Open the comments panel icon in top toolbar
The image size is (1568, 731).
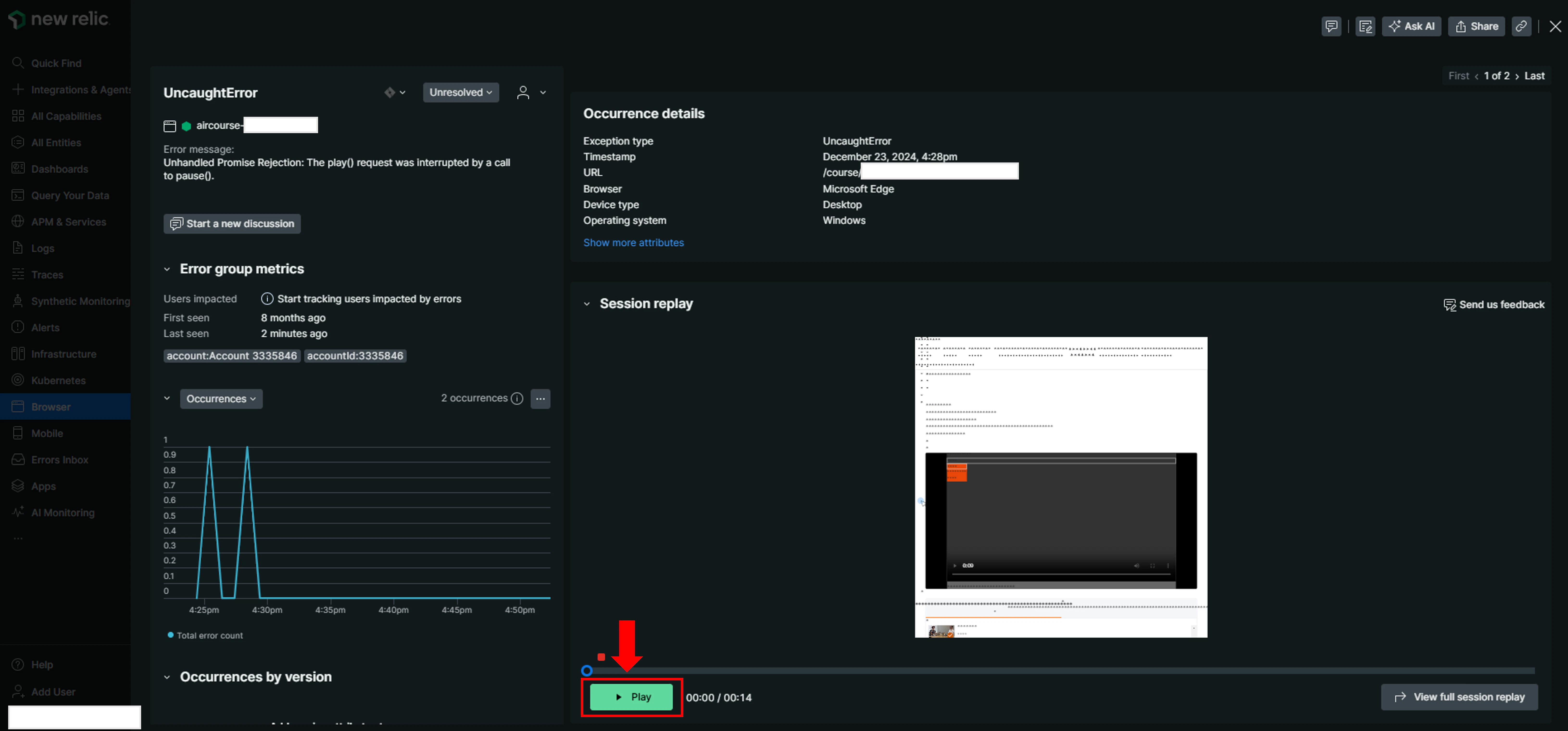coord(1331,26)
